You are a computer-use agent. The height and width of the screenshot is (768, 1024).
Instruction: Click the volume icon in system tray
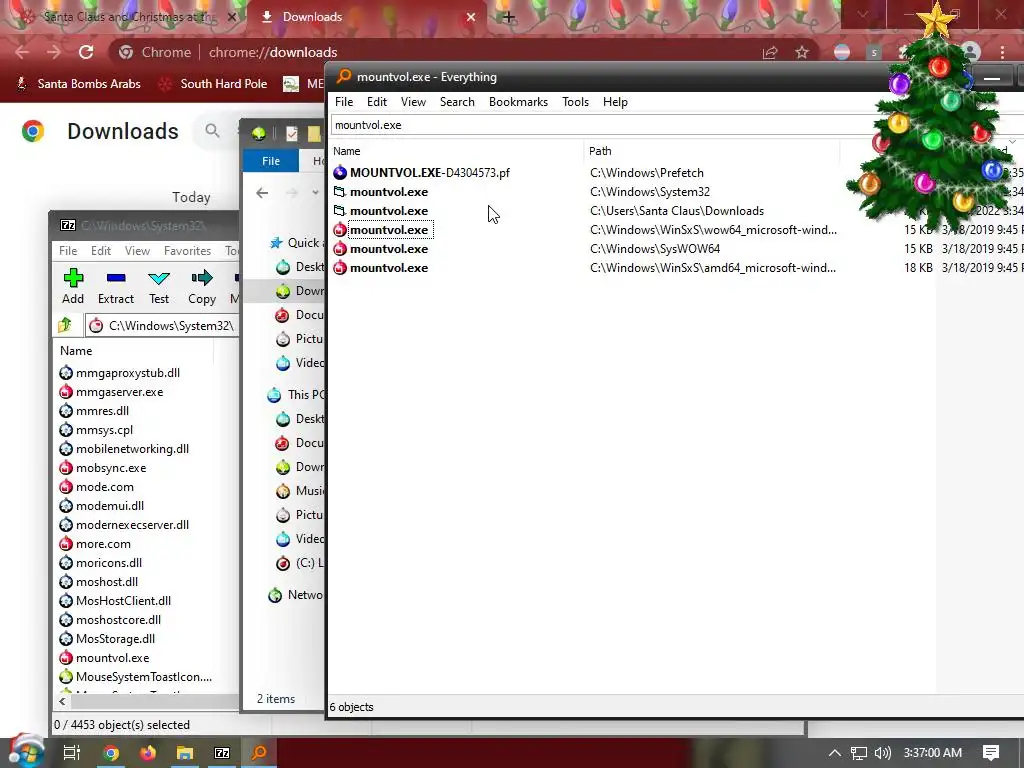(882, 753)
